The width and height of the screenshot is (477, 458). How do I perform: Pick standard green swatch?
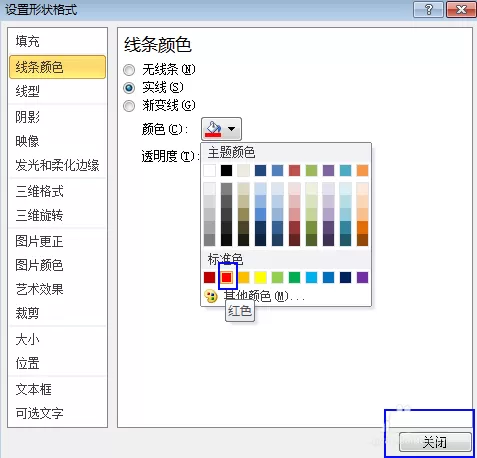point(294,277)
